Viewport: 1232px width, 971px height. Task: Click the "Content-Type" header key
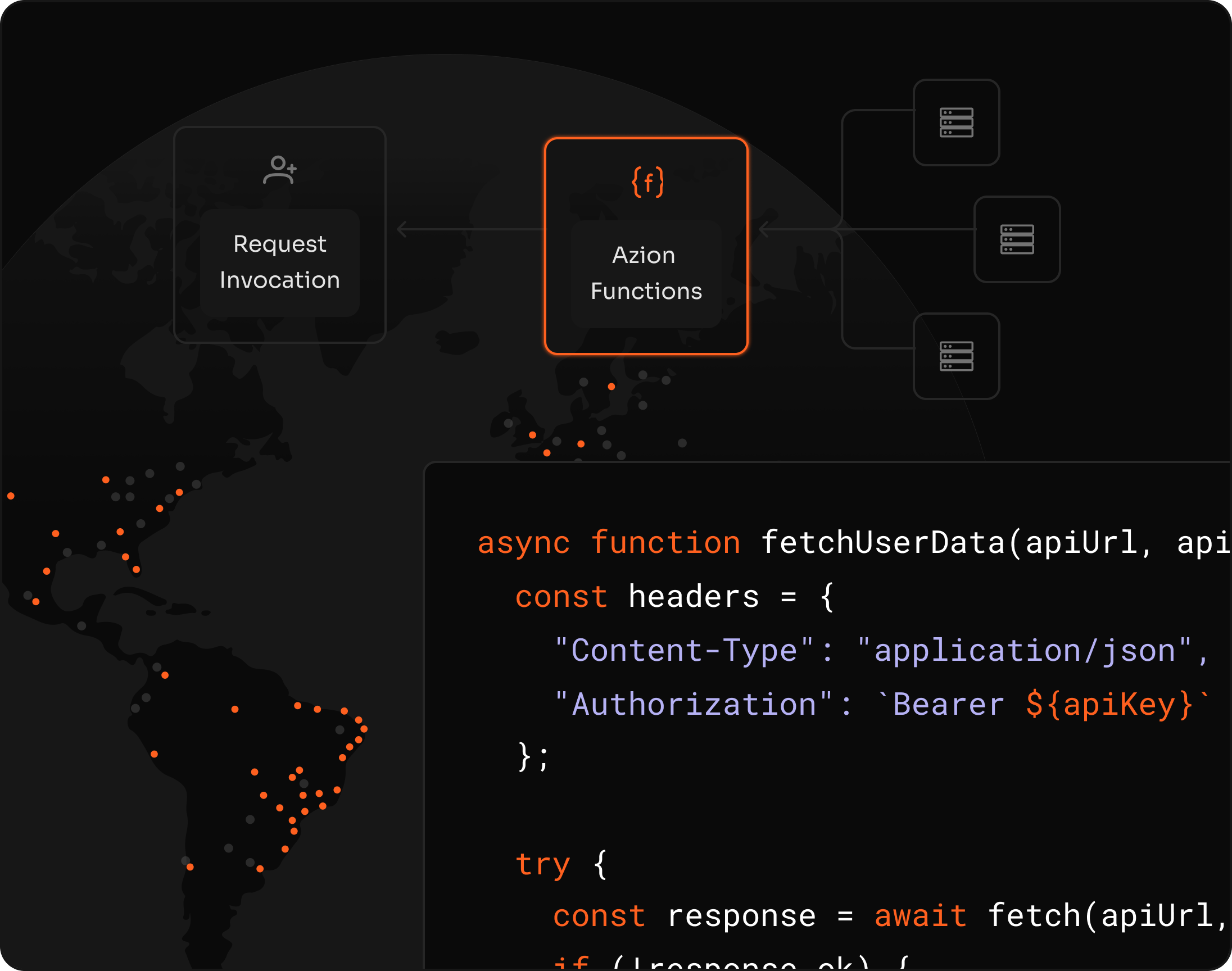point(685,650)
